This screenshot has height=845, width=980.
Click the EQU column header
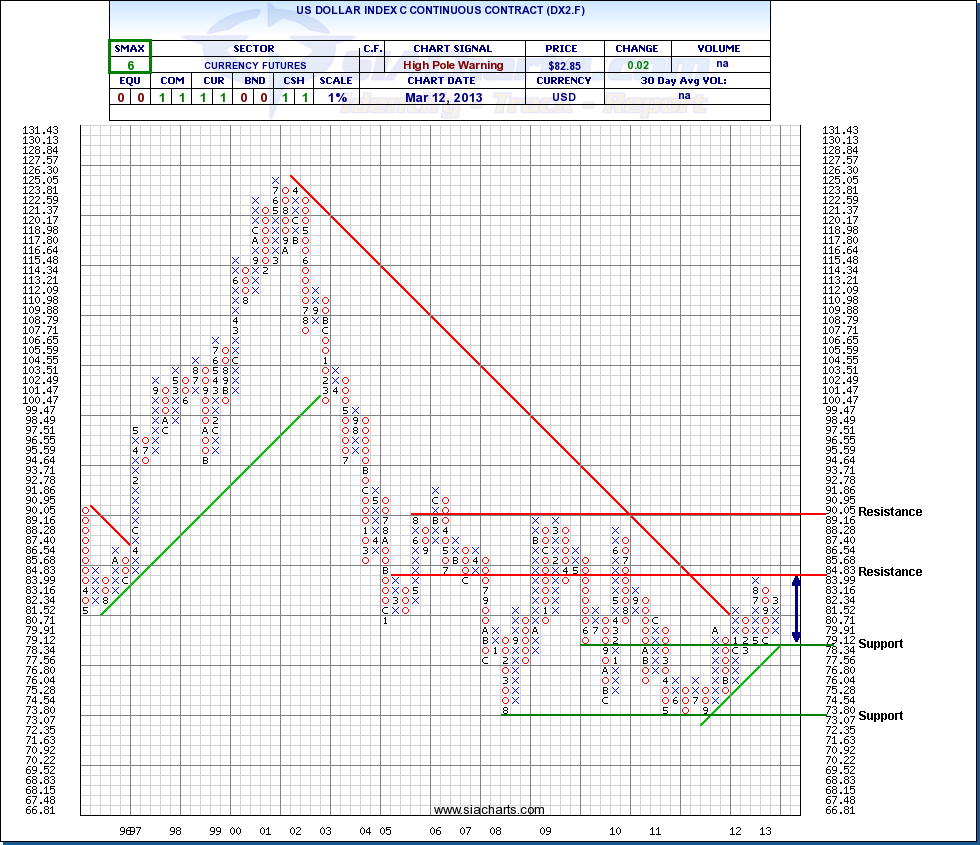(x=129, y=81)
